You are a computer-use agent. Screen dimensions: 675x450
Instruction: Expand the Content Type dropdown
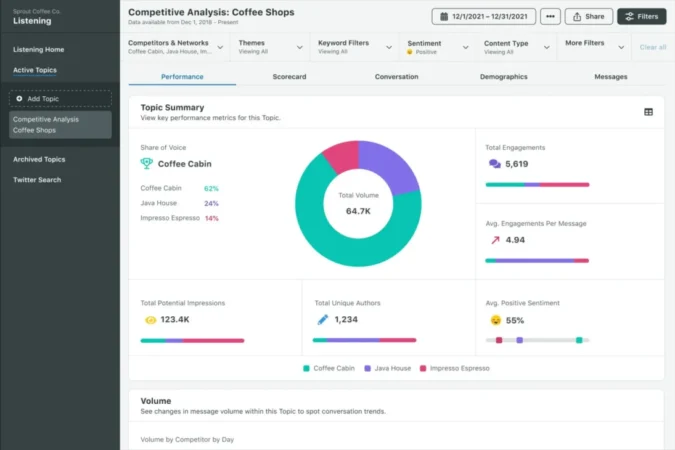point(517,47)
